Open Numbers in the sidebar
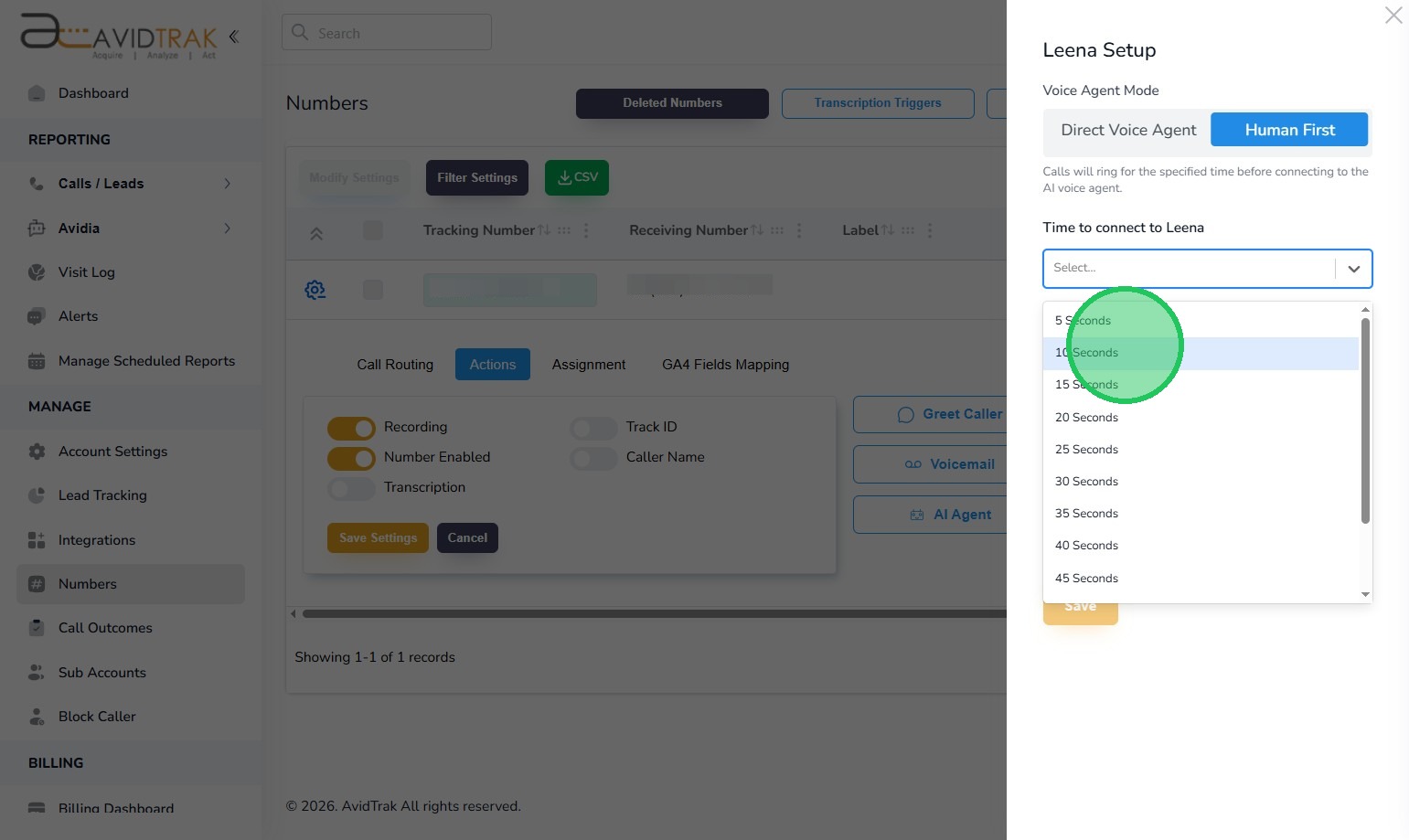The image size is (1409, 840). click(x=131, y=584)
